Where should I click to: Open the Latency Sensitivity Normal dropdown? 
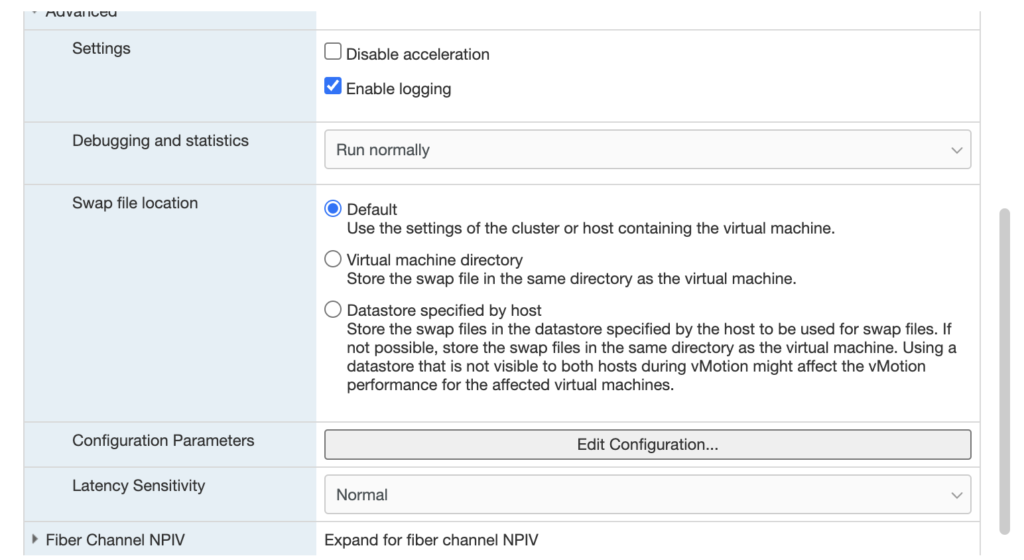point(646,494)
